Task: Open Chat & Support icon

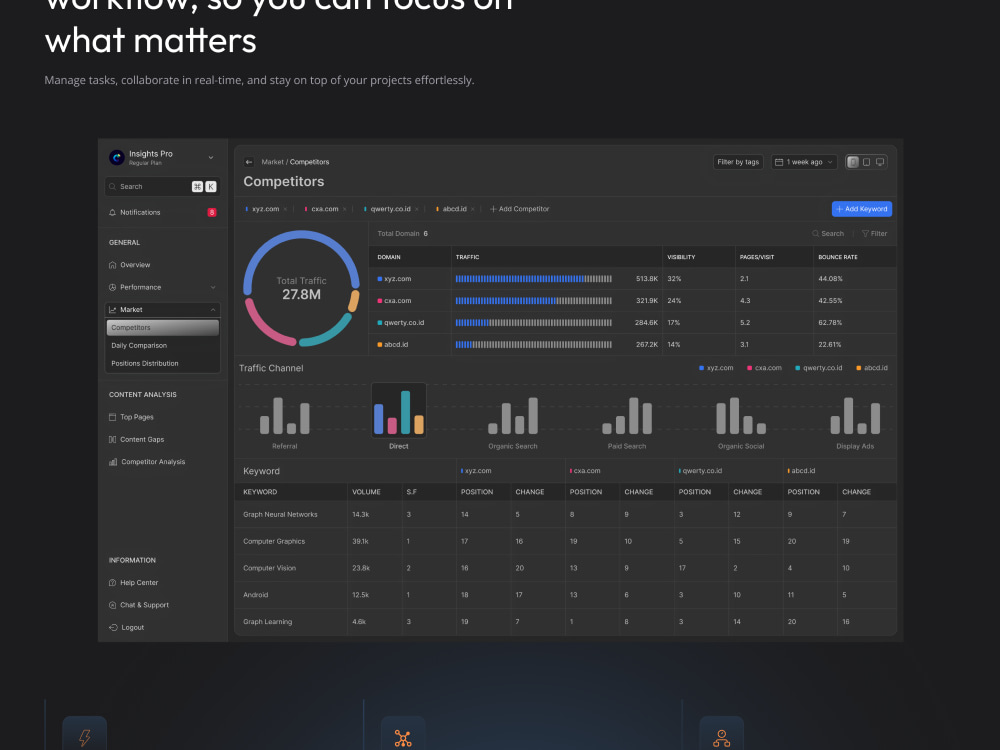Action: coord(113,605)
